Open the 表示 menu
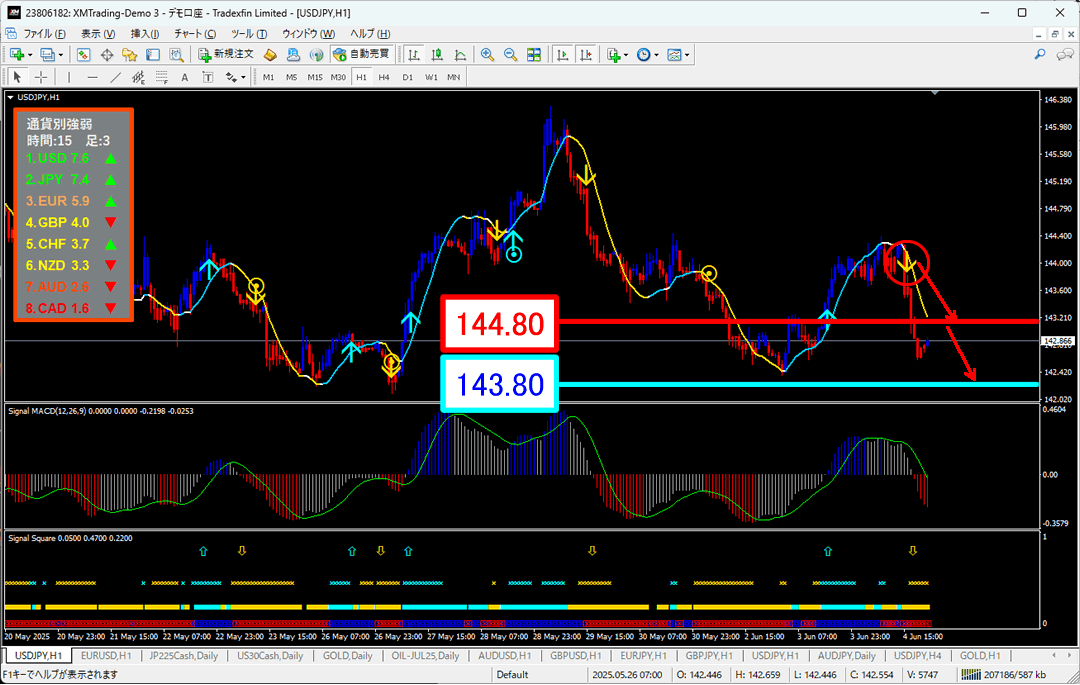The height and width of the screenshot is (685, 1080). click(x=98, y=34)
